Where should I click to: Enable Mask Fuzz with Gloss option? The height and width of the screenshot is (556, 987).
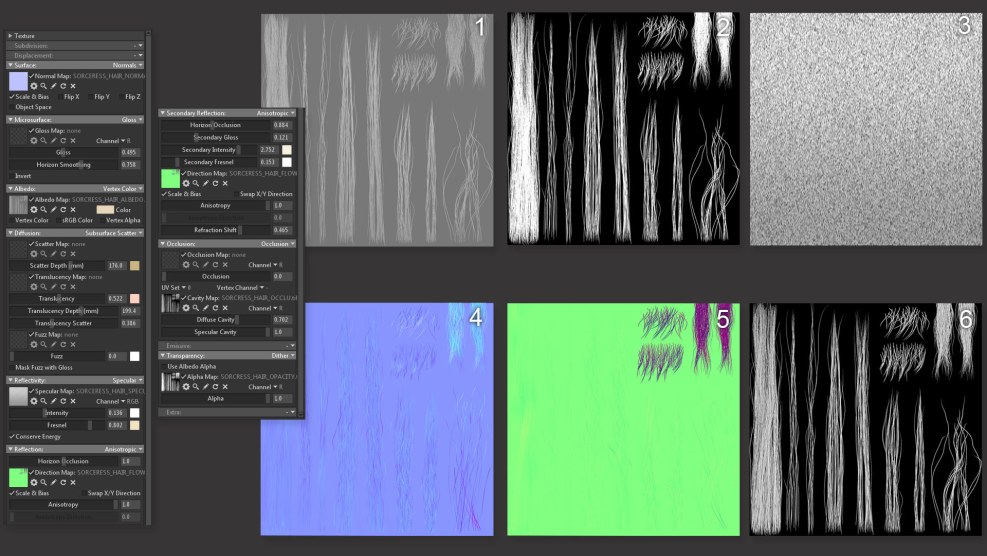pyautogui.click(x=12, y=367)
